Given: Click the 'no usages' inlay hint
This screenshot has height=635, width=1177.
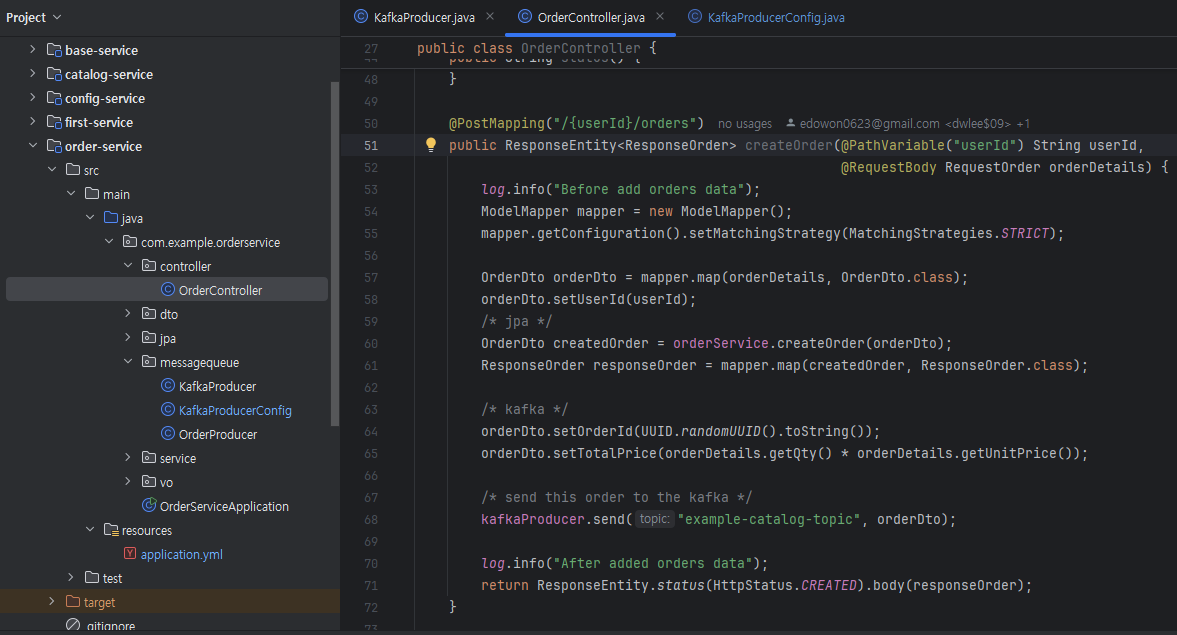Looking at the screenshot, I should [745, 124].
